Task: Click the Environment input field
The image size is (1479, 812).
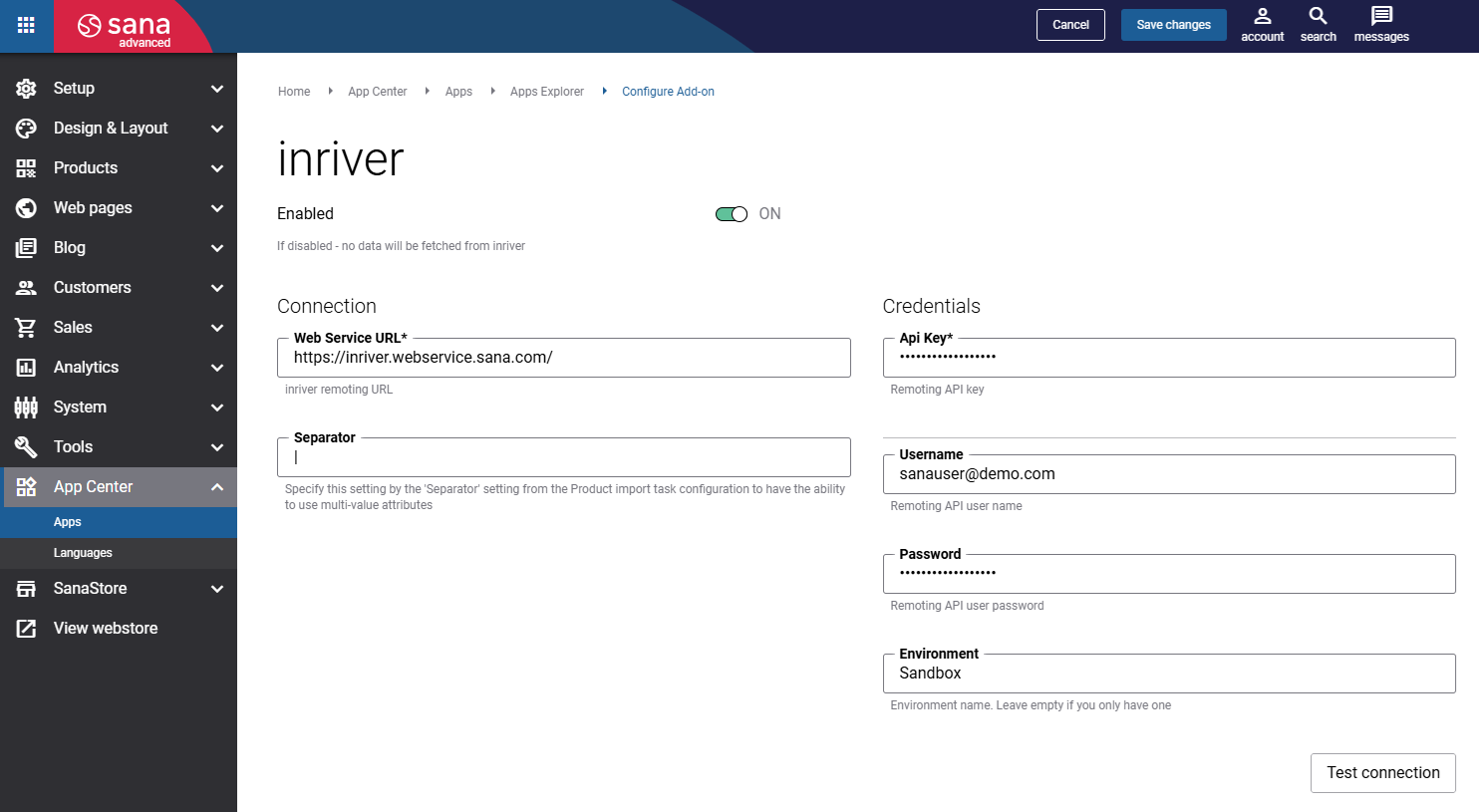Action: (x=1169, y=674)
